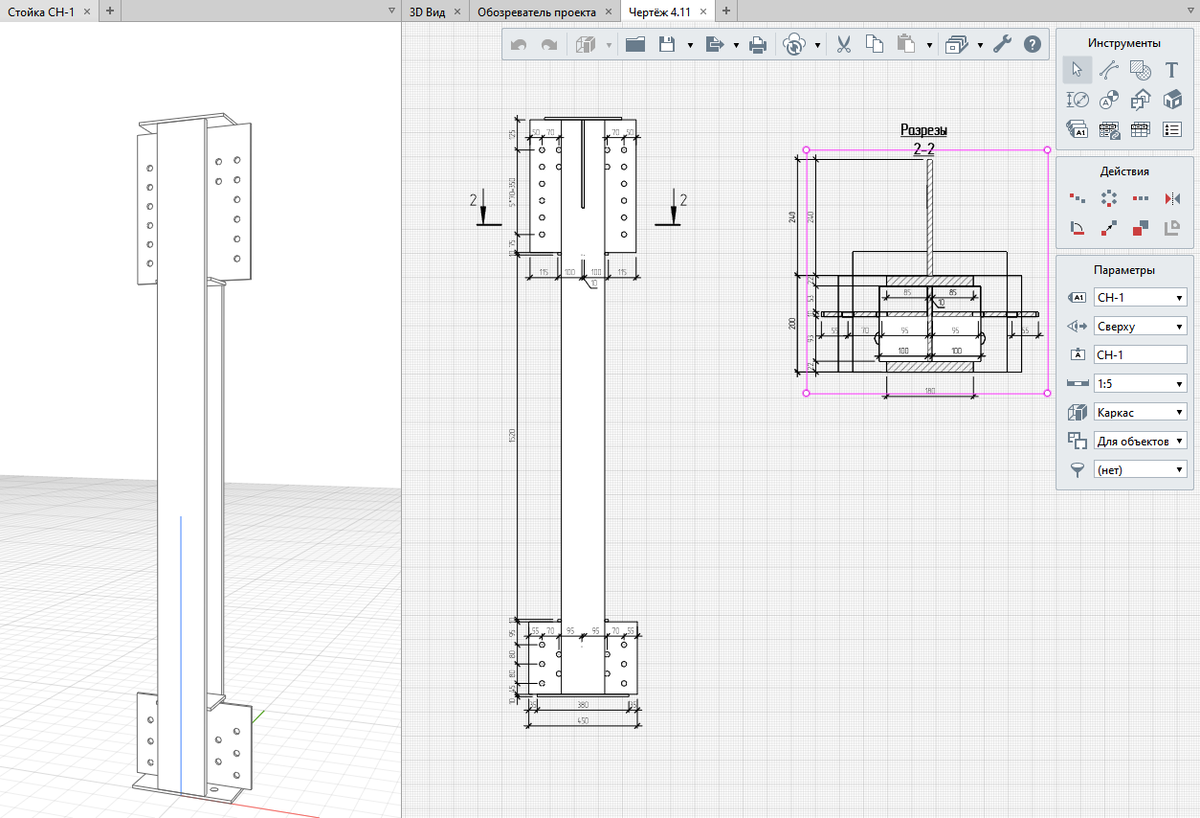This screenshot has height=818, width=1200.
Task: Click the diagonal arrow scale action icon
Action: pyautogui.click(x=1108, y=228)
